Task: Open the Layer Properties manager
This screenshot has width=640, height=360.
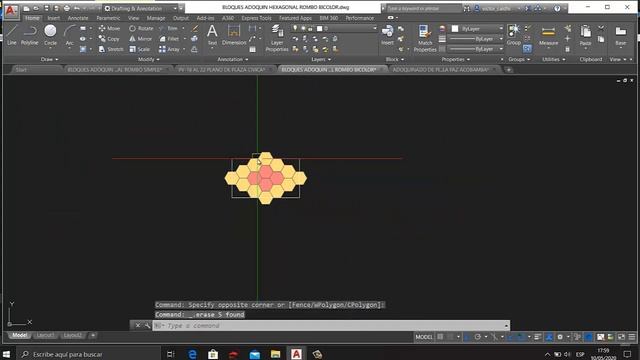Action: pyautogui.click(x=277, y=38)
